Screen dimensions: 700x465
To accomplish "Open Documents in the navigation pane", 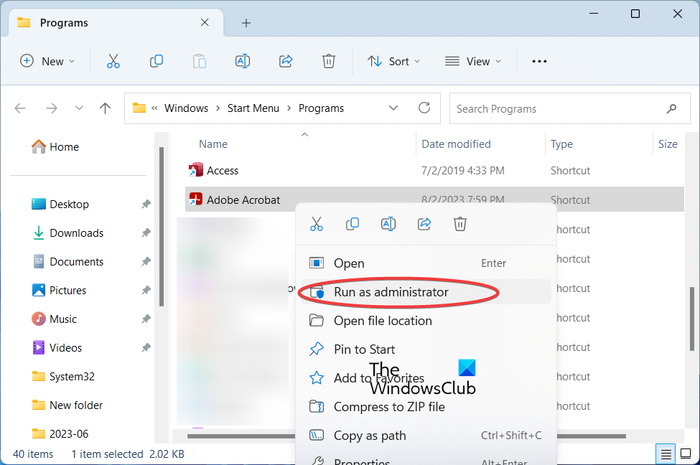I will point(68,262).
